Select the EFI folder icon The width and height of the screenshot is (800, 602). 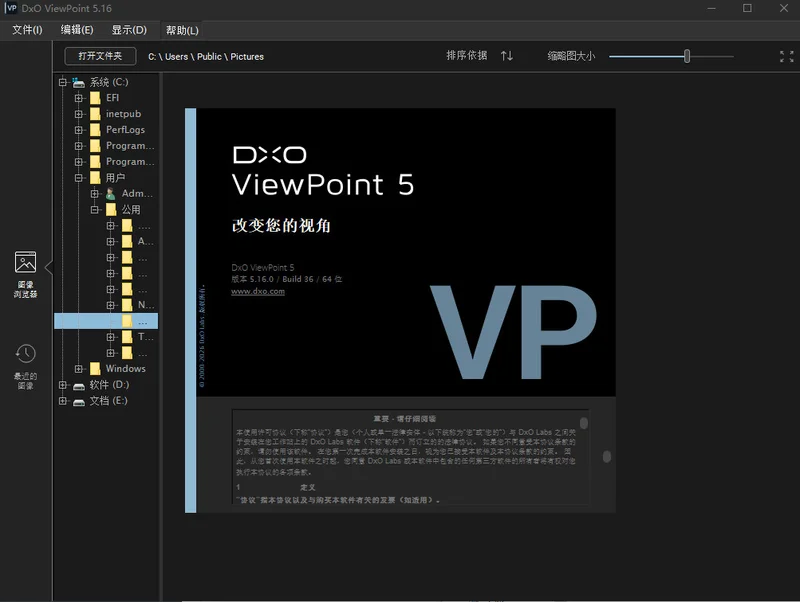pos(95,98)
